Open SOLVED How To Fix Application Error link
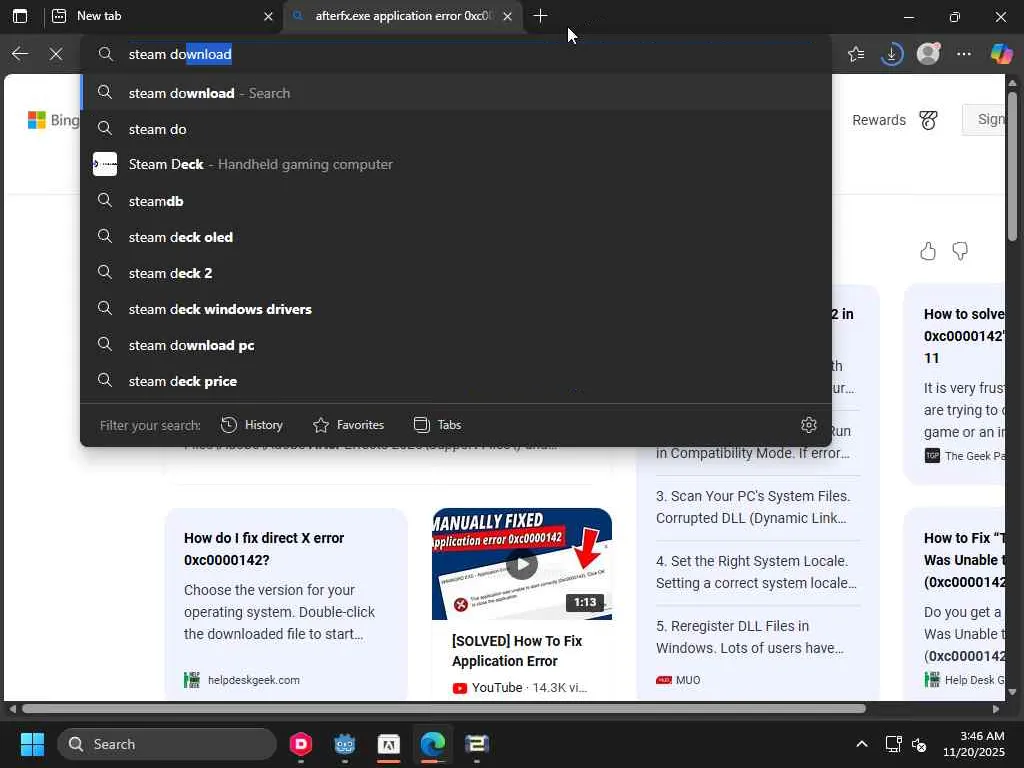This screenshot has width=1024, height=768. (517, 650)
